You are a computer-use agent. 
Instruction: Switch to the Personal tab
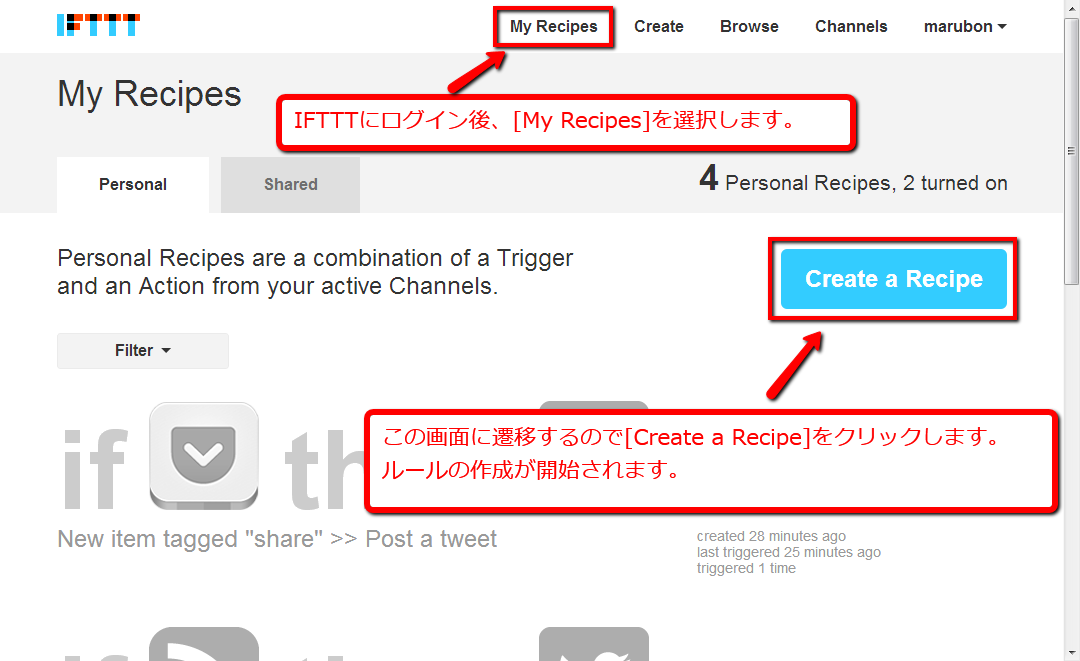click(x=133, y=185)
